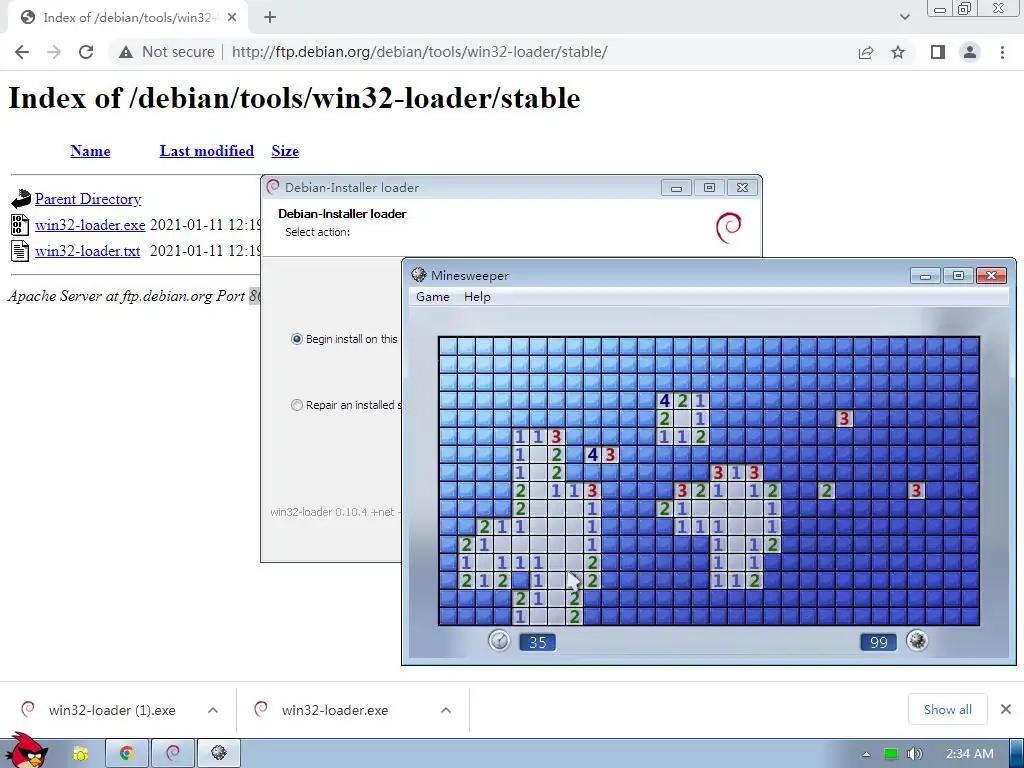Open the Chrome side panel icon

coord(938,52)
